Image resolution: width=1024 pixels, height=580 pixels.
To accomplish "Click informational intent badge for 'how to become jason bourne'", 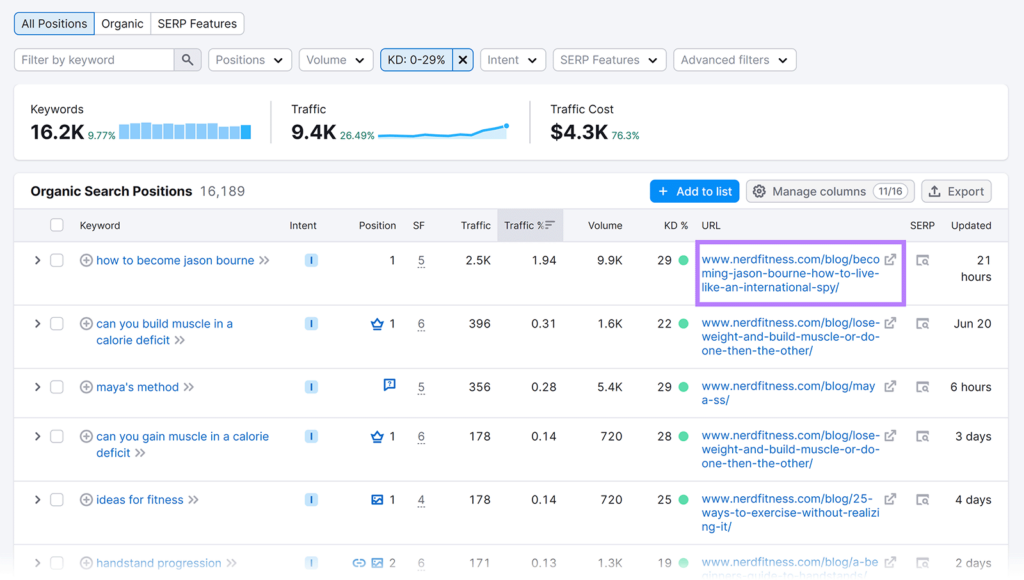I will [x=311, y=260].
